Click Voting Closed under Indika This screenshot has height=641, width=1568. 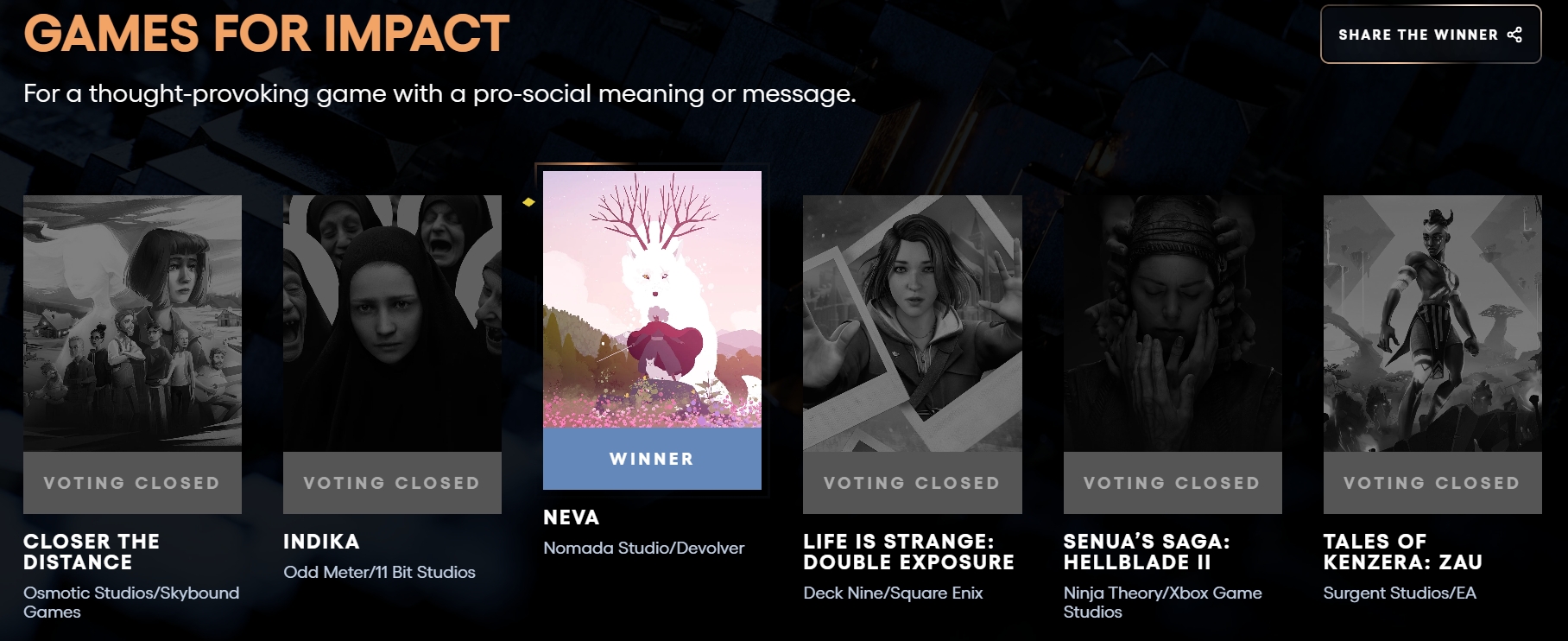pos(392,483)
